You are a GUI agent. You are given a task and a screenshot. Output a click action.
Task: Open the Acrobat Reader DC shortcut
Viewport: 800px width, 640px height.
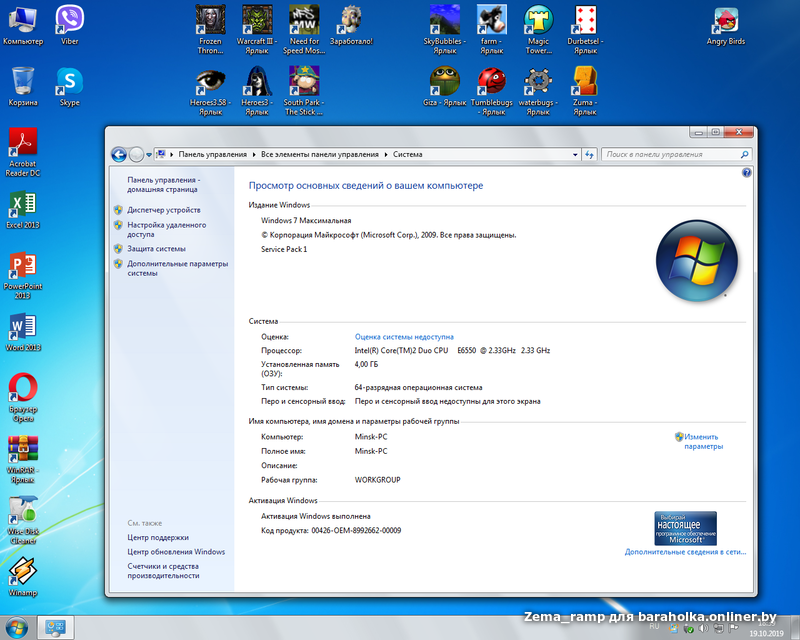point(23,152)
